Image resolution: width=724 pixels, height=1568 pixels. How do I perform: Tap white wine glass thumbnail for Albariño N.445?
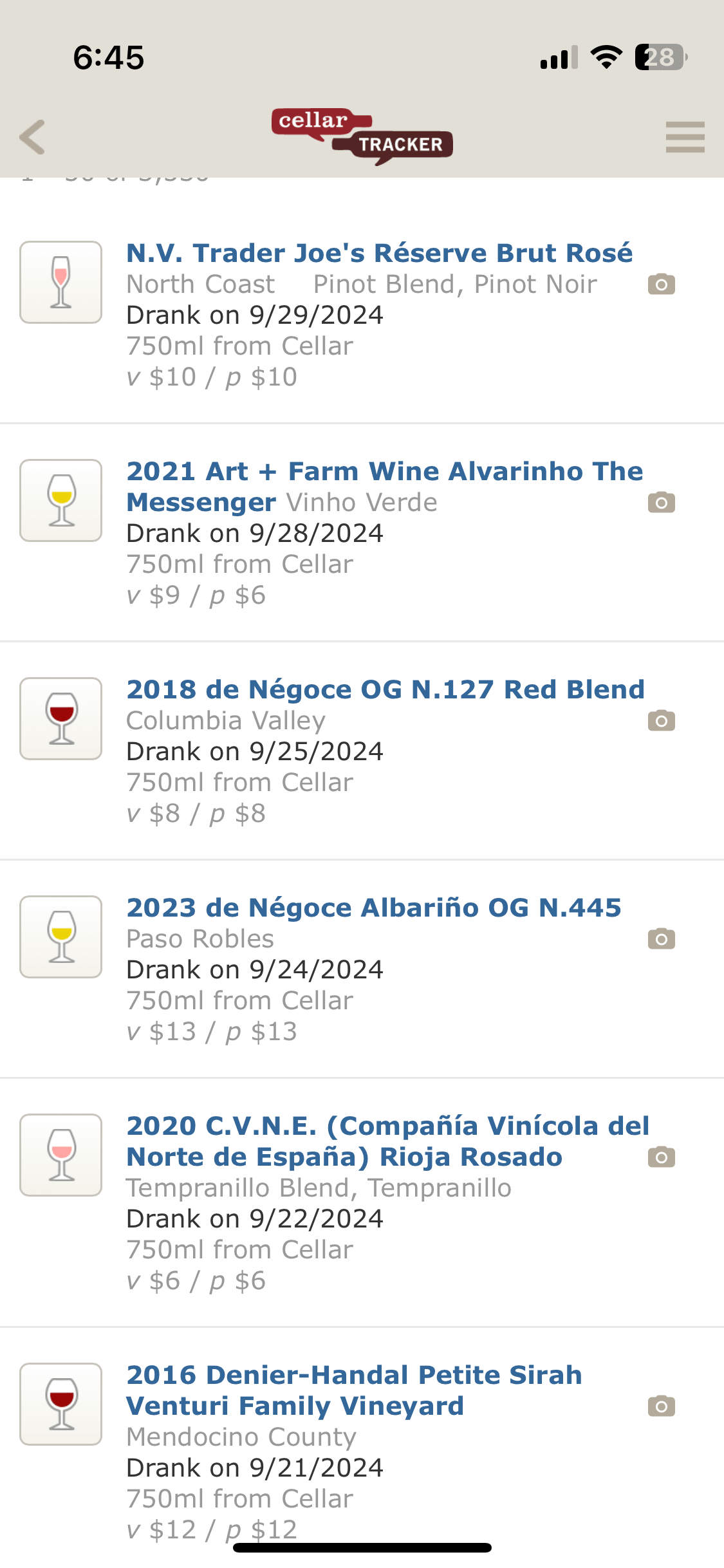pos(61,937)
